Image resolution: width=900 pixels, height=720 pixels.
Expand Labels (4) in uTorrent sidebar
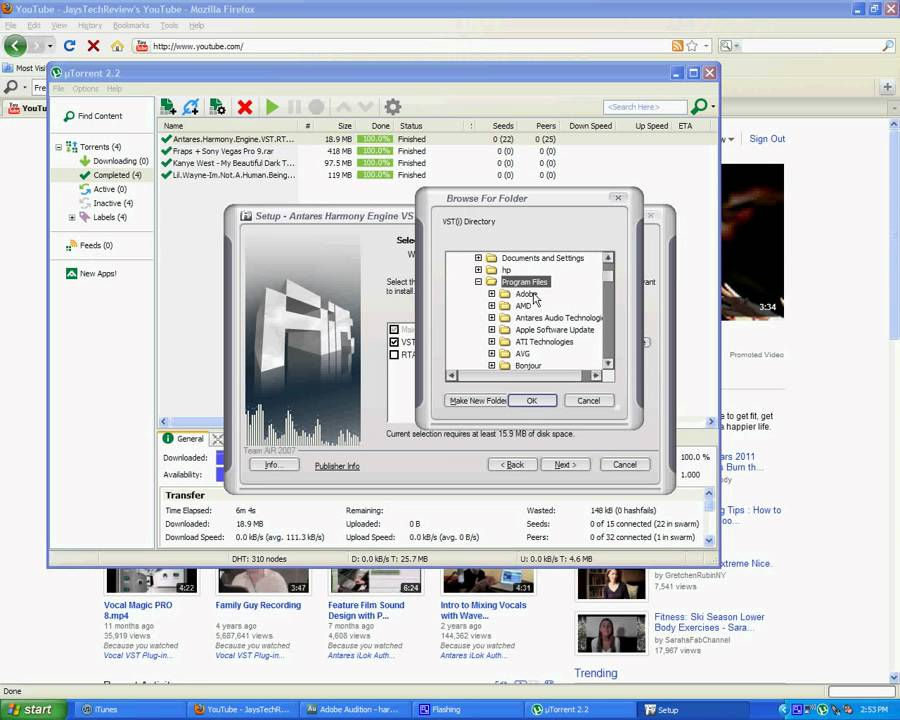[x=72, y=218]
